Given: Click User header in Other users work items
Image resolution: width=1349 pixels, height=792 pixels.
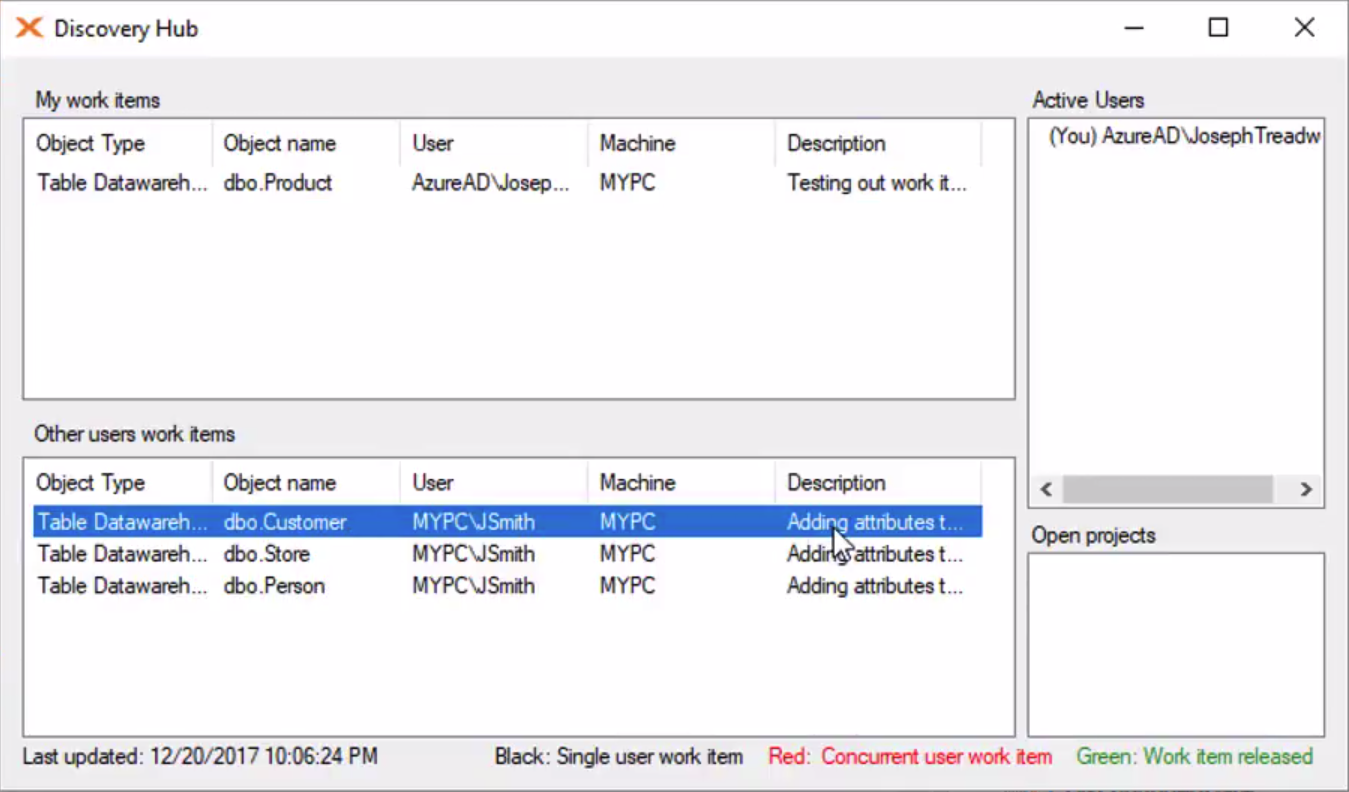Looking at the screenshot, I should 494,482.
